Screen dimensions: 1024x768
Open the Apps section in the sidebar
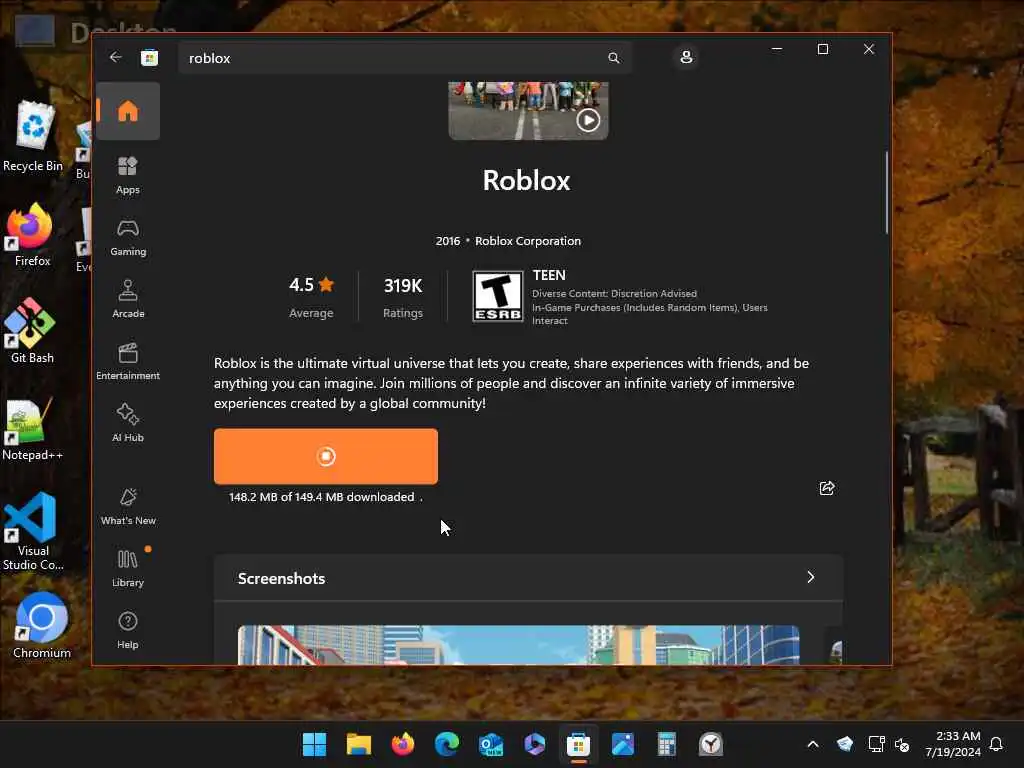tap(128, 175)
